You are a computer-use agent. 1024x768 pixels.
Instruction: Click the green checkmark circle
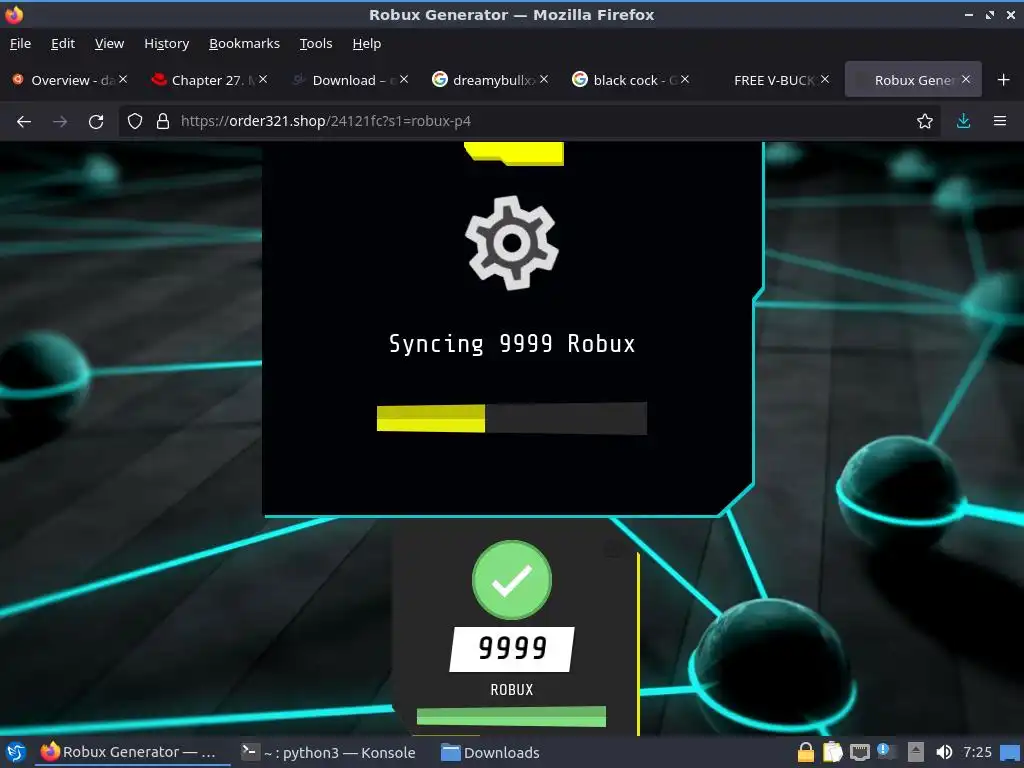coord(511,580)
